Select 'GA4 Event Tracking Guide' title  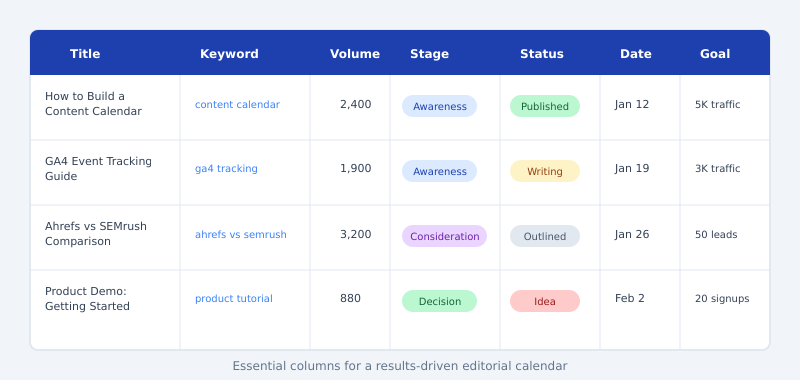98,169
